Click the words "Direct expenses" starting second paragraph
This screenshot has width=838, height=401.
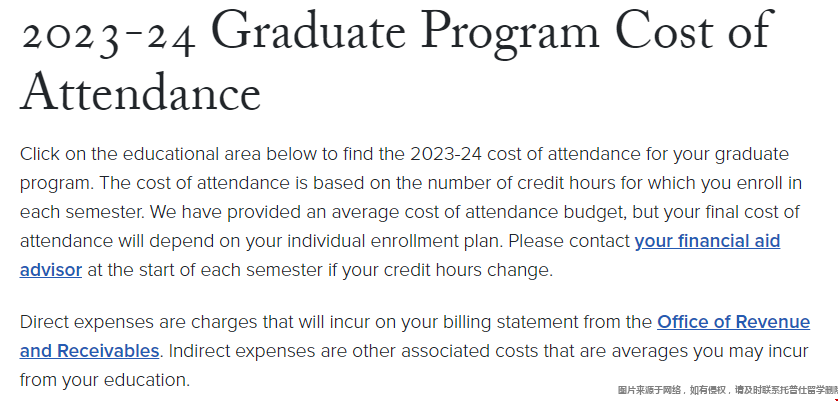coord(87,323)
